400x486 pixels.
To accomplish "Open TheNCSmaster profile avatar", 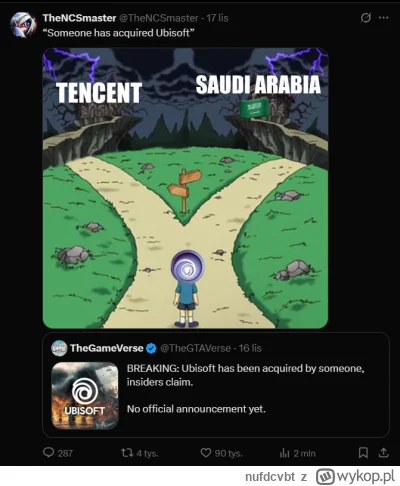I will (x=23, y=25).
